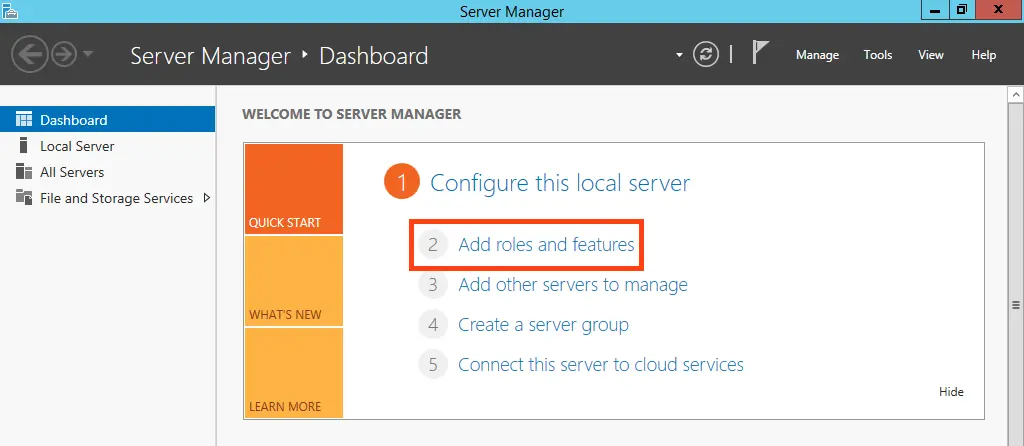The height and width of the screenshot is (446, 1024).
Task: Expand the File and Storage Services arrow
Action: click(x=206, y=198)
